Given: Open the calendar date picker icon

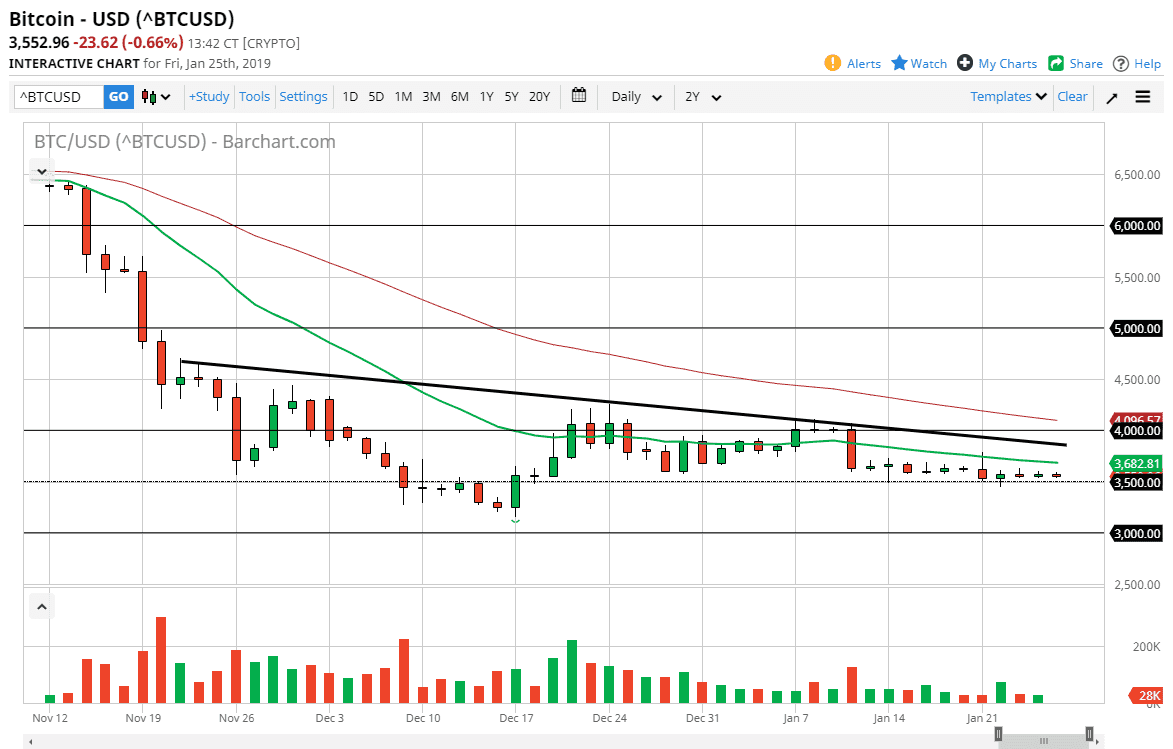Looking at the screenshot, I should click(x=578, y=96).
